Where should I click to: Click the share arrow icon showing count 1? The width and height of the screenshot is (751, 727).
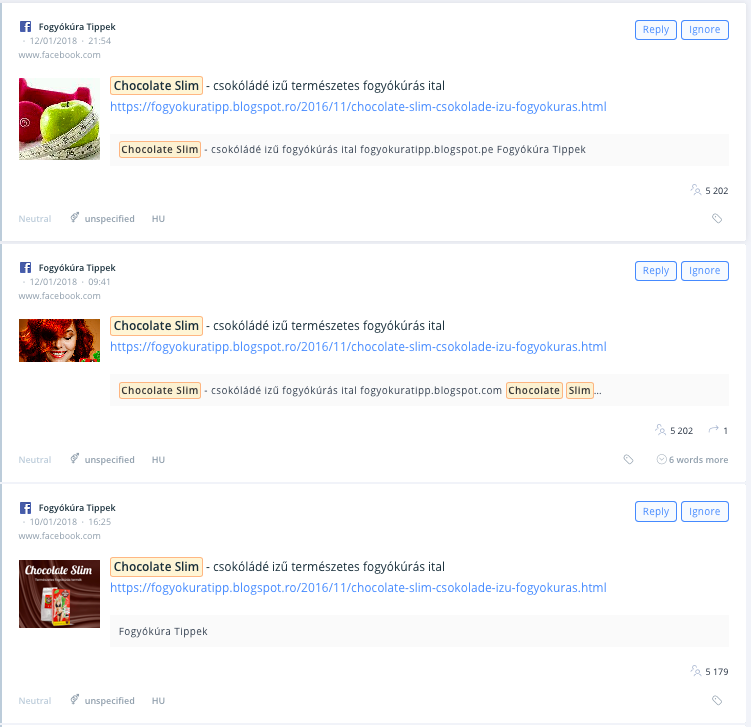tap(714, 430)
